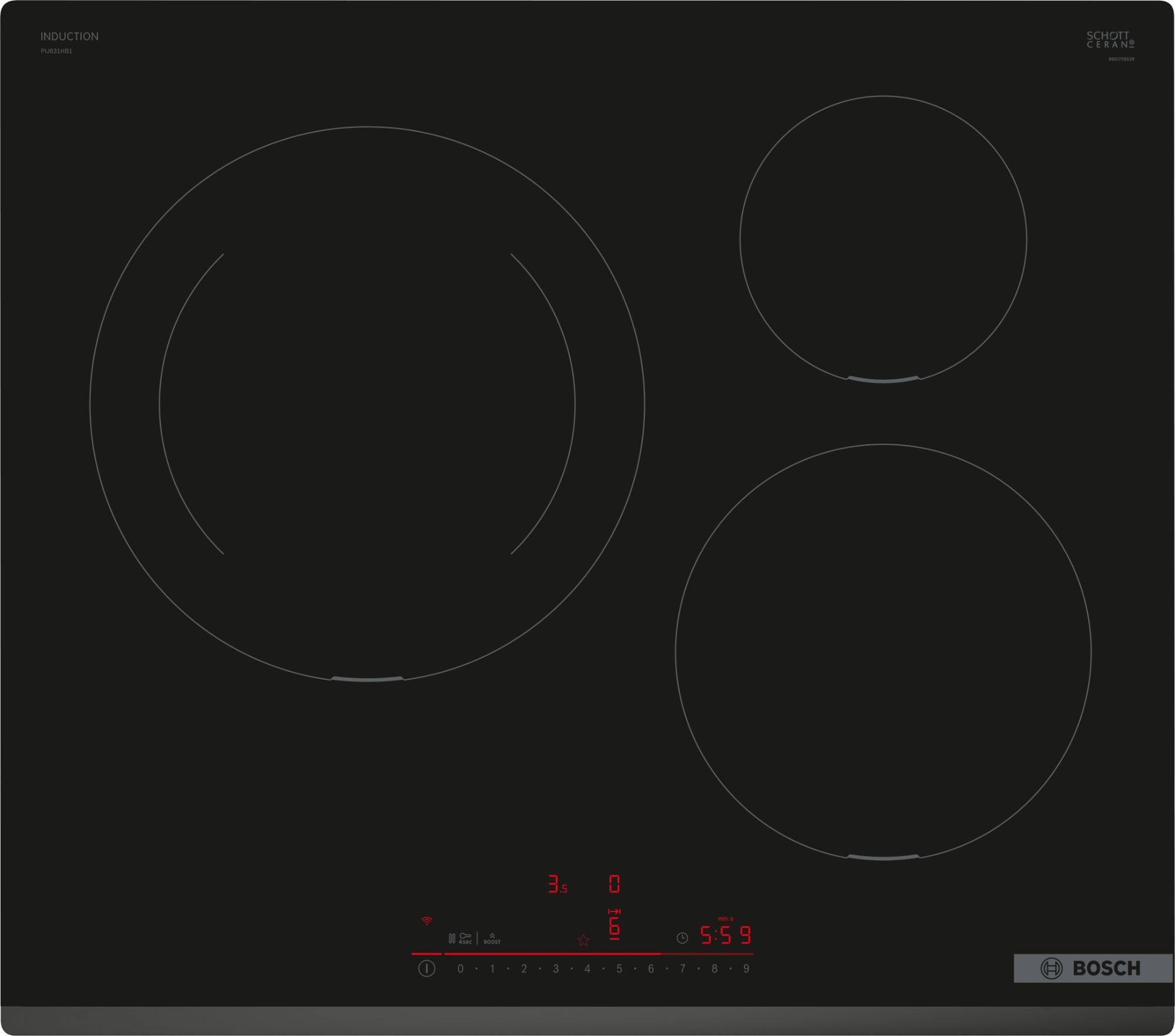Tap the 5:59 timer display
The height and width of the screenshot is (1036, 1175).
(726, 935)
